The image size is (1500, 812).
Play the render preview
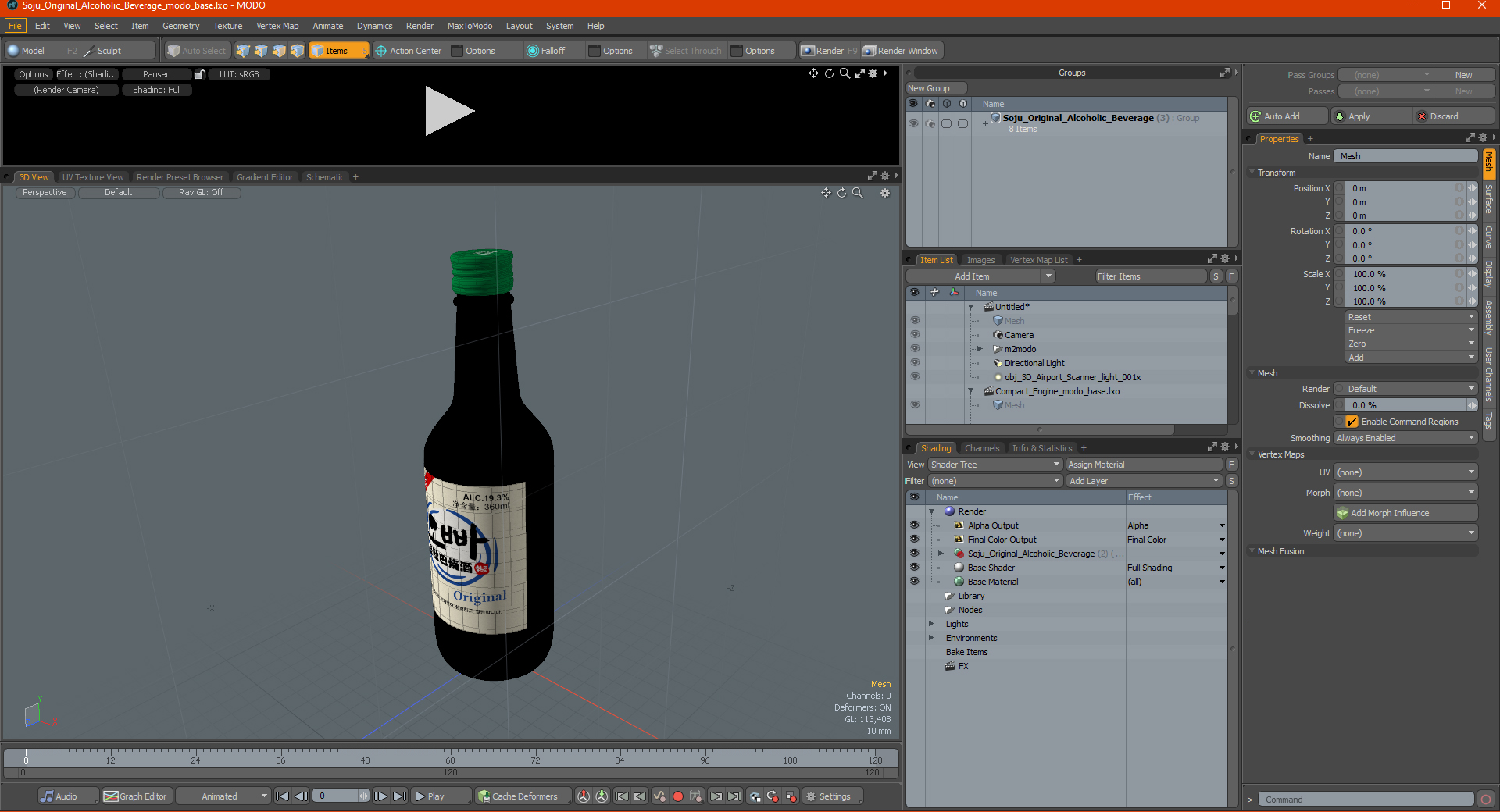click(x=449, y=111)
